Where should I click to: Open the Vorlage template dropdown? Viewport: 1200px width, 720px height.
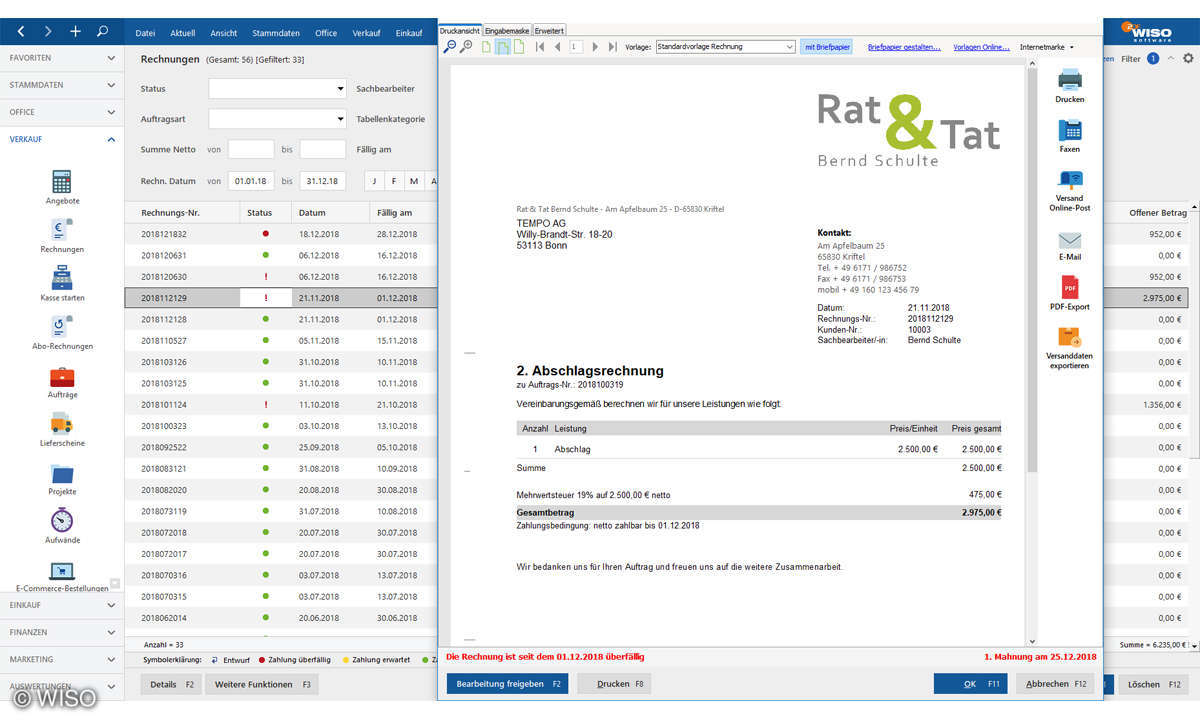click(725, 47)
